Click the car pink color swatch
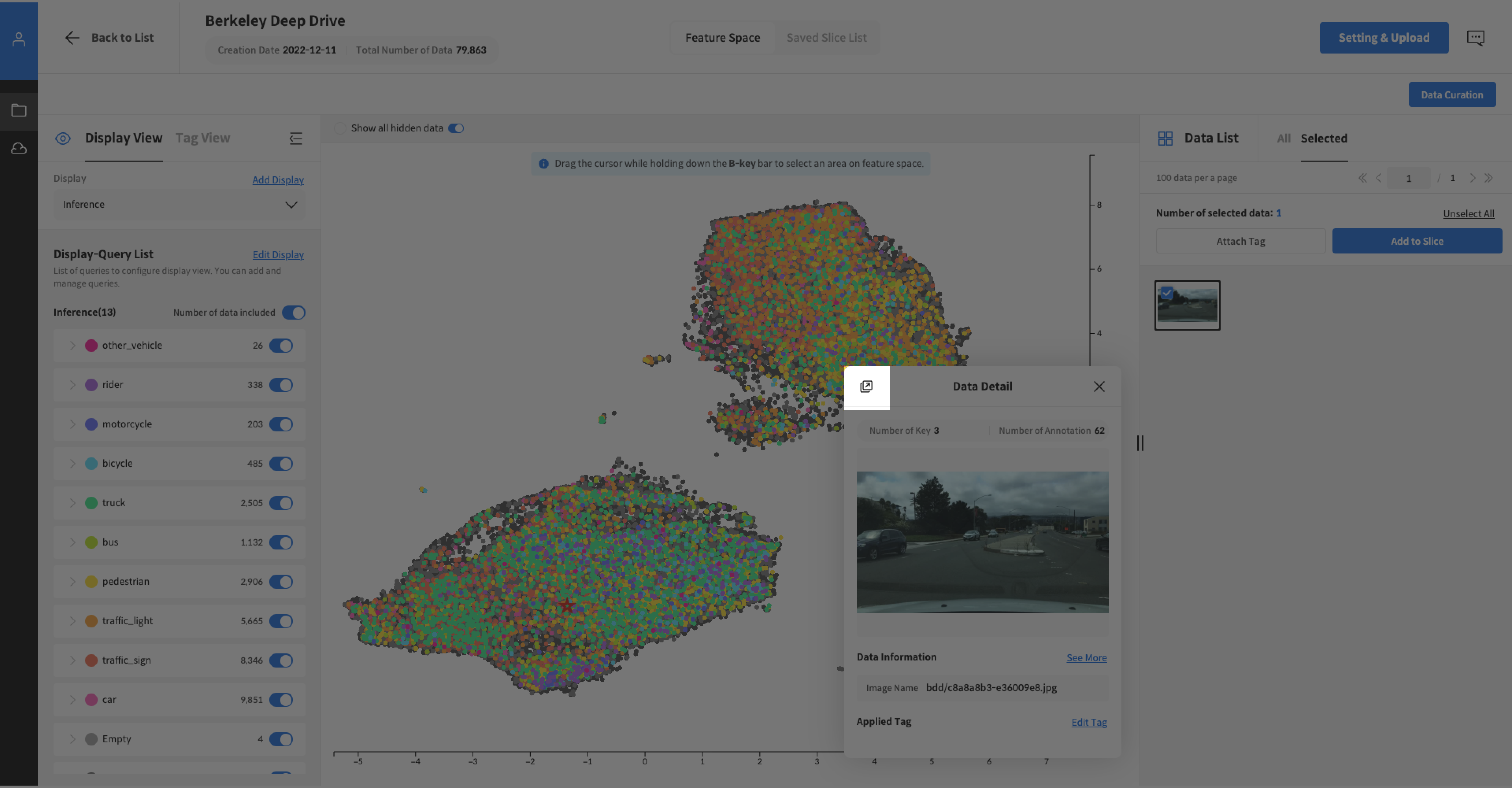1512x788 pixels. click(91, 699)
